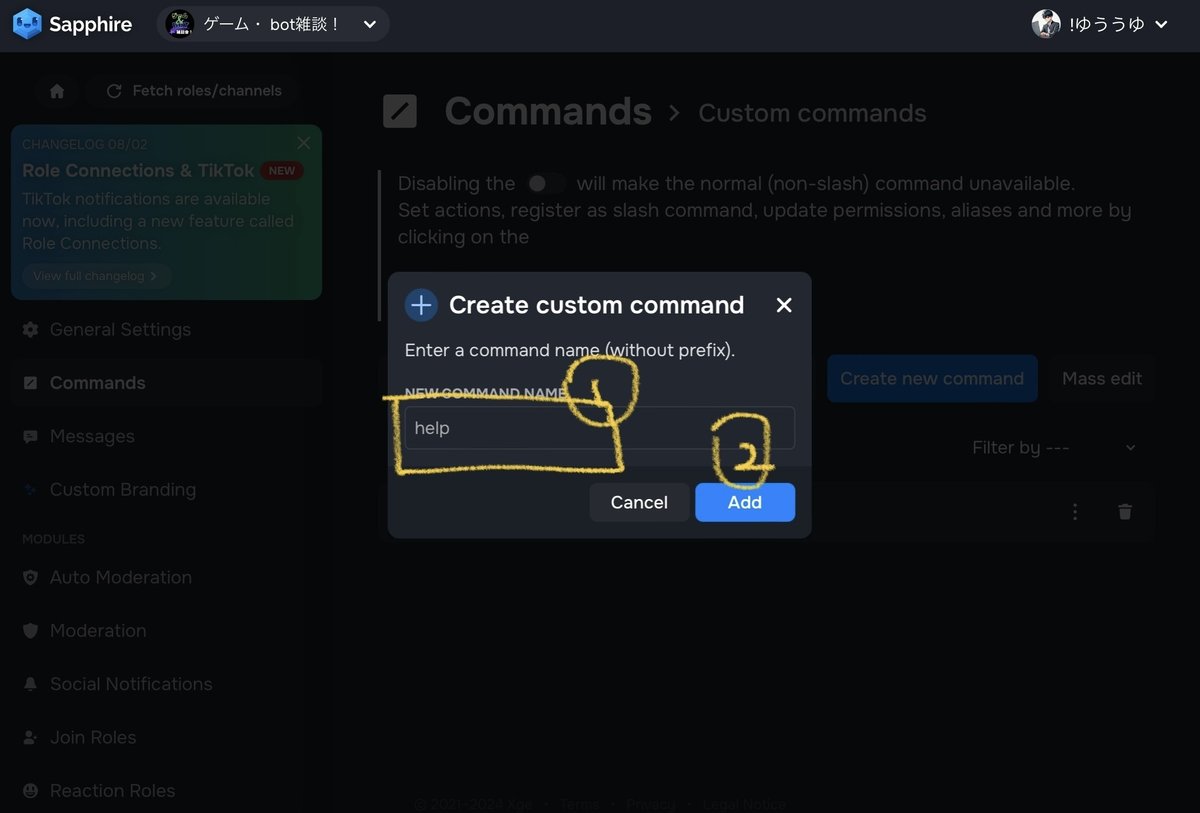Open the Reaction Roles module

tap(113, 790)
